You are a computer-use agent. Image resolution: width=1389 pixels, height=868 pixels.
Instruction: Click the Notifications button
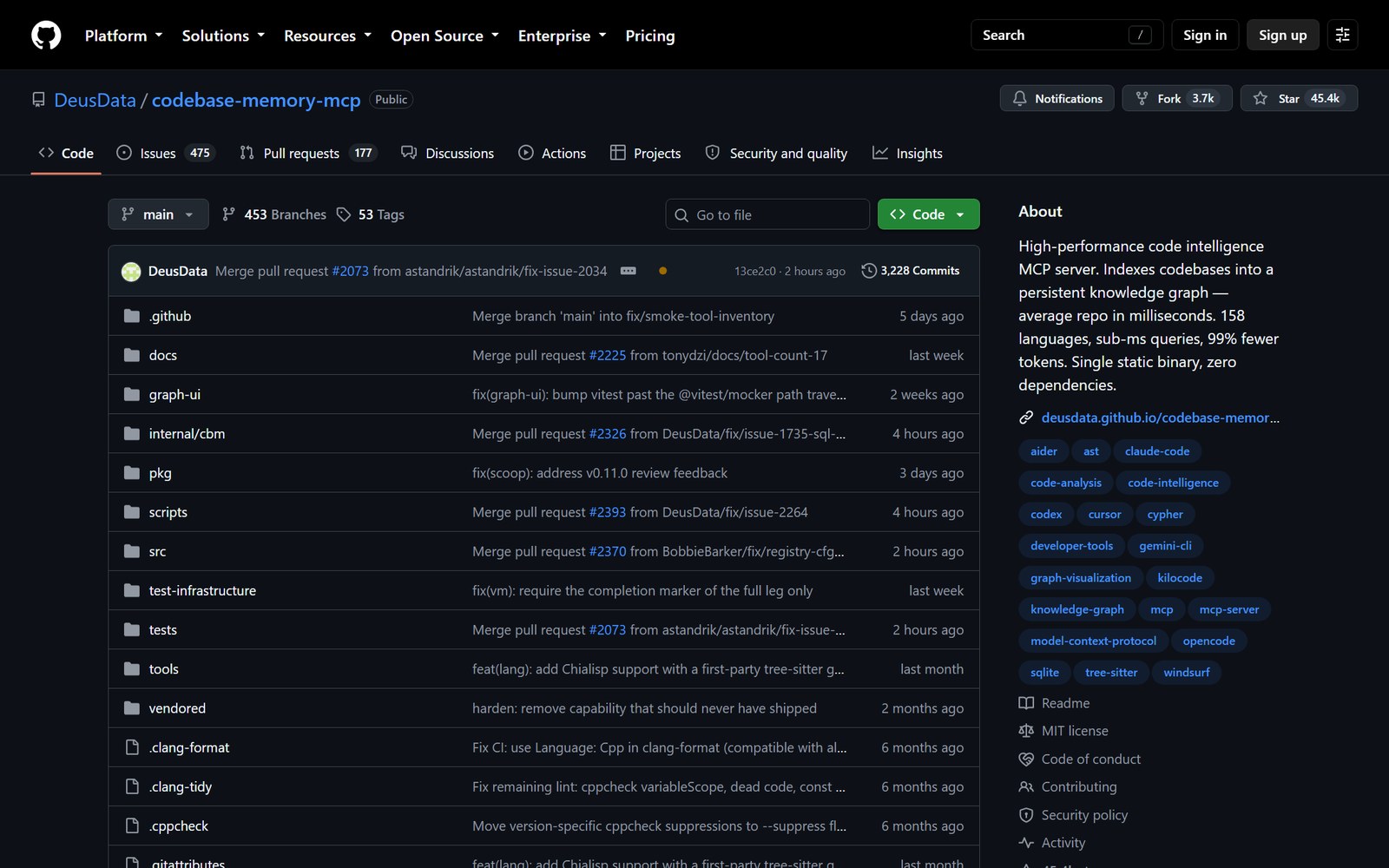coord(1057,98)
